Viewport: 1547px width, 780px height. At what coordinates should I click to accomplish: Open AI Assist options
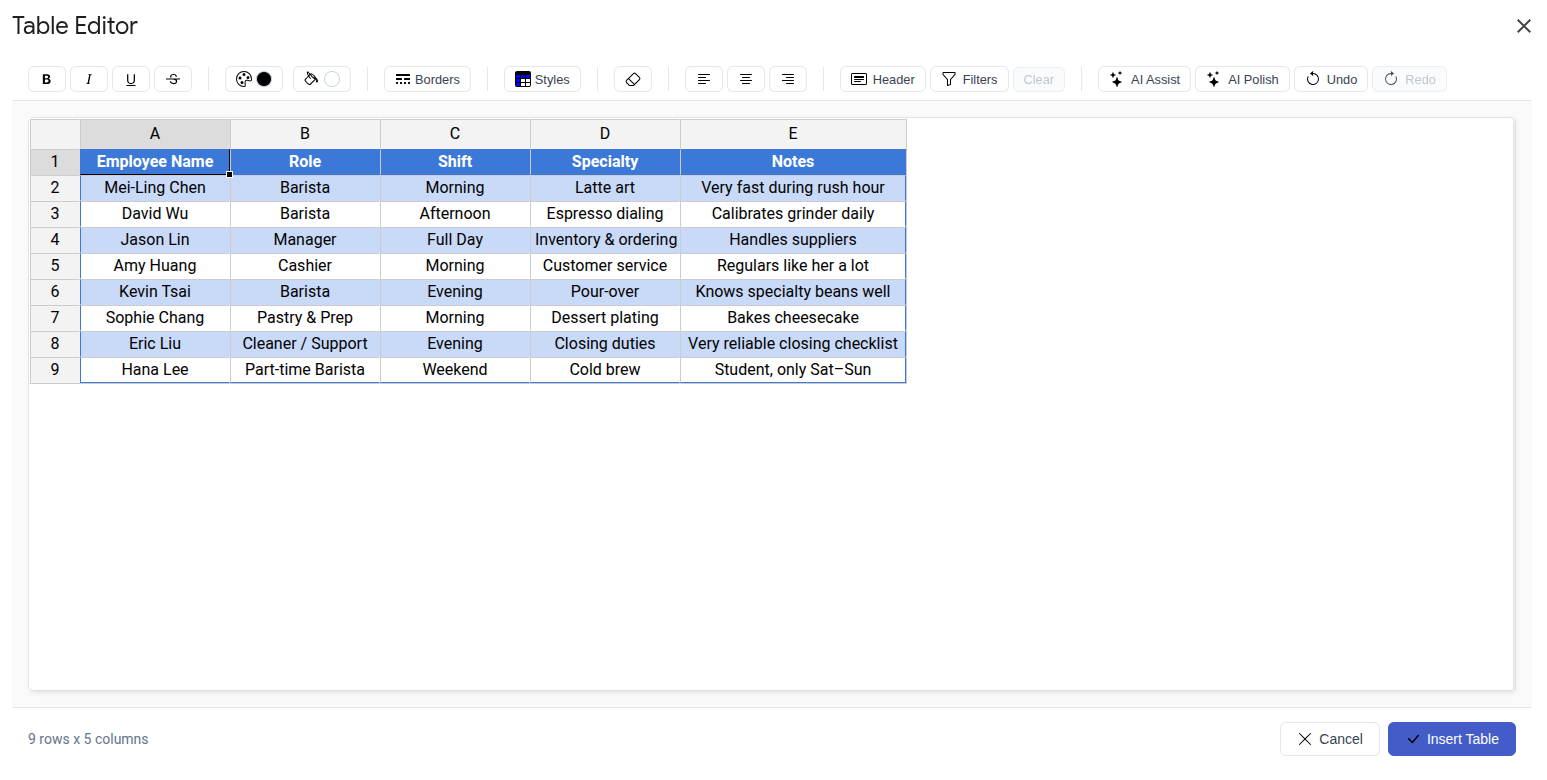pyautogui.click(x=1143, y=79)
